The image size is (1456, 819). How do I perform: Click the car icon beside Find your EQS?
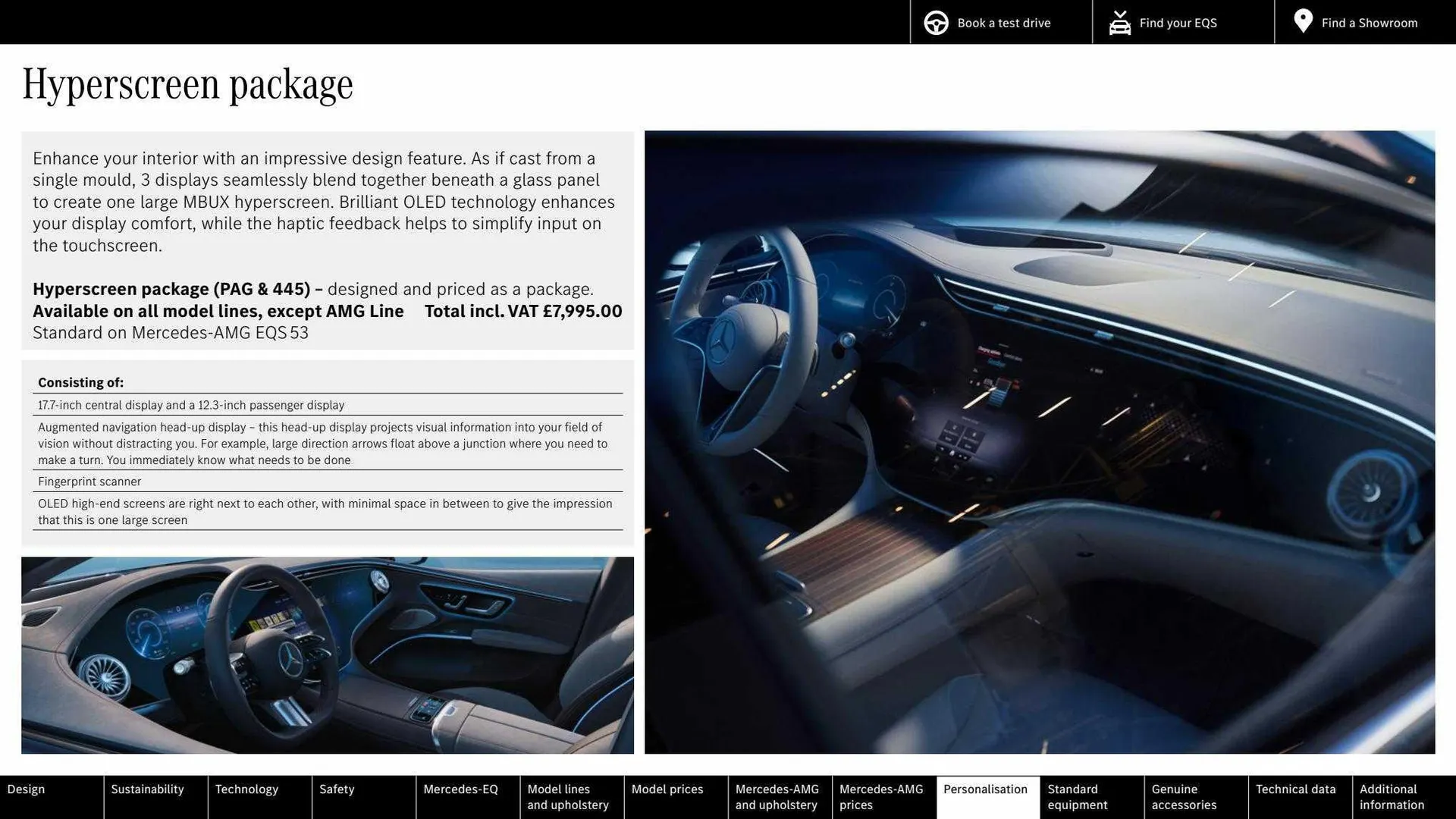[x=1119, y=23]
